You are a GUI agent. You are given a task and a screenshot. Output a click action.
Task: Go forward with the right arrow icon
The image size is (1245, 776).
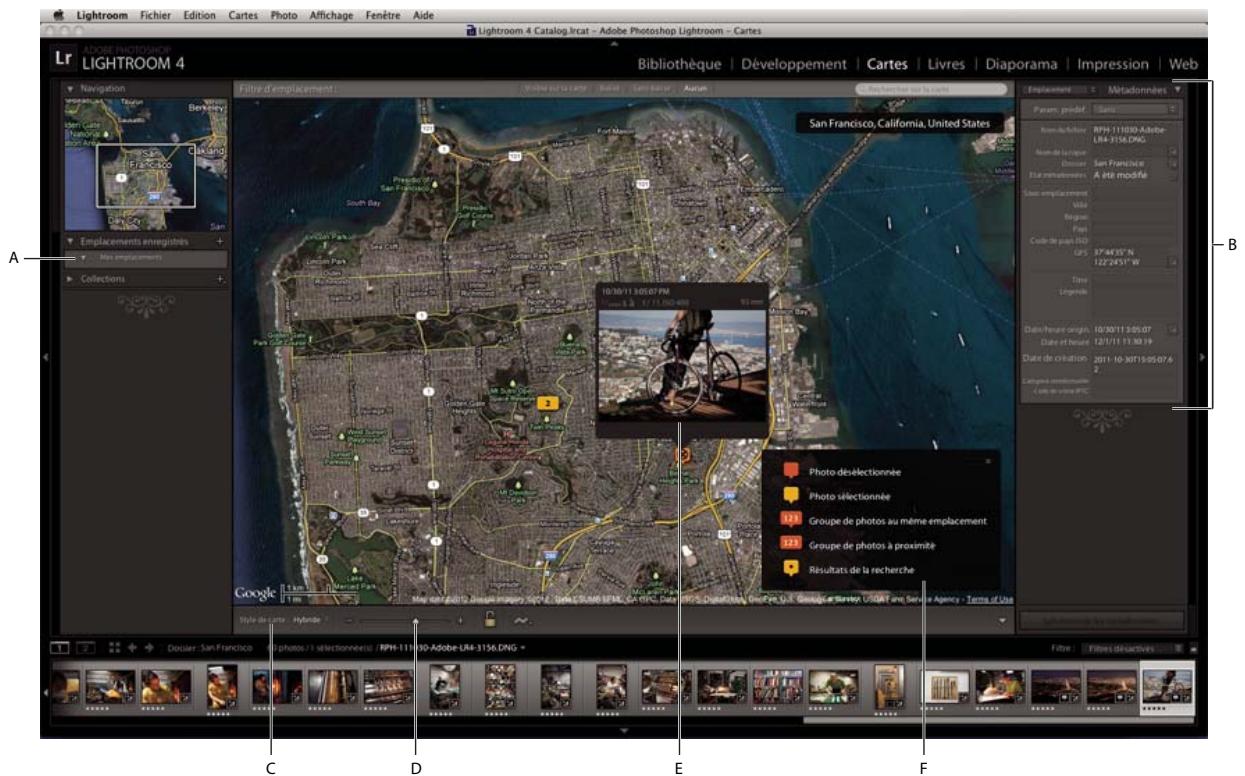tap(149, 646)
